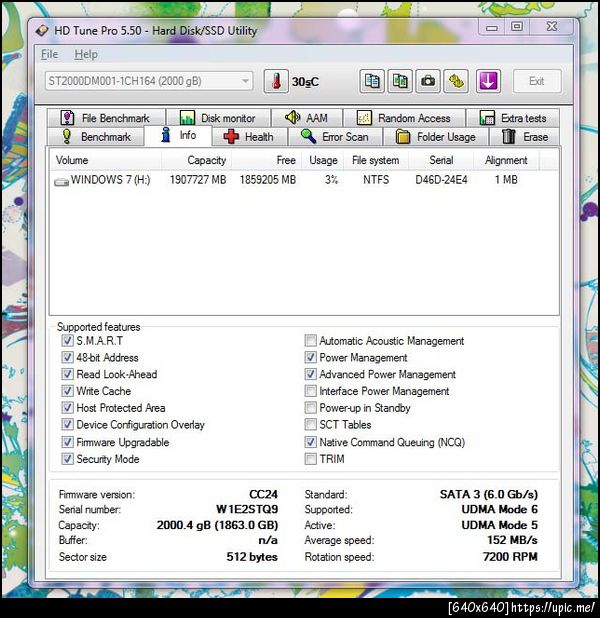Select the Info tab
This screenshot has width=600, height=618.
pos(178,135)
